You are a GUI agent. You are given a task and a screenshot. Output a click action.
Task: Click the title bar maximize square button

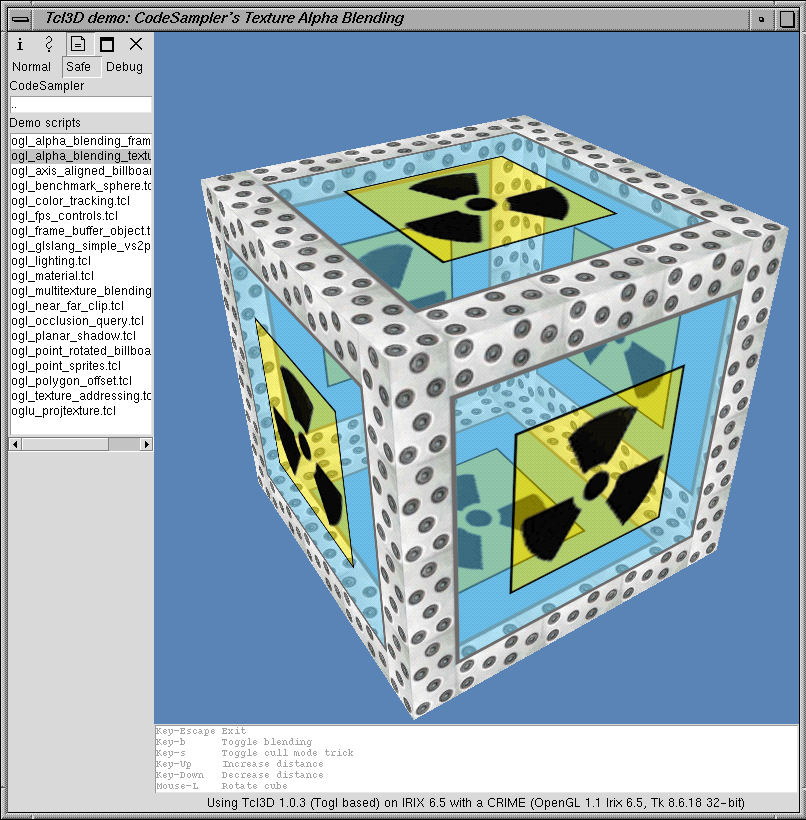click(x=787, y=19)
